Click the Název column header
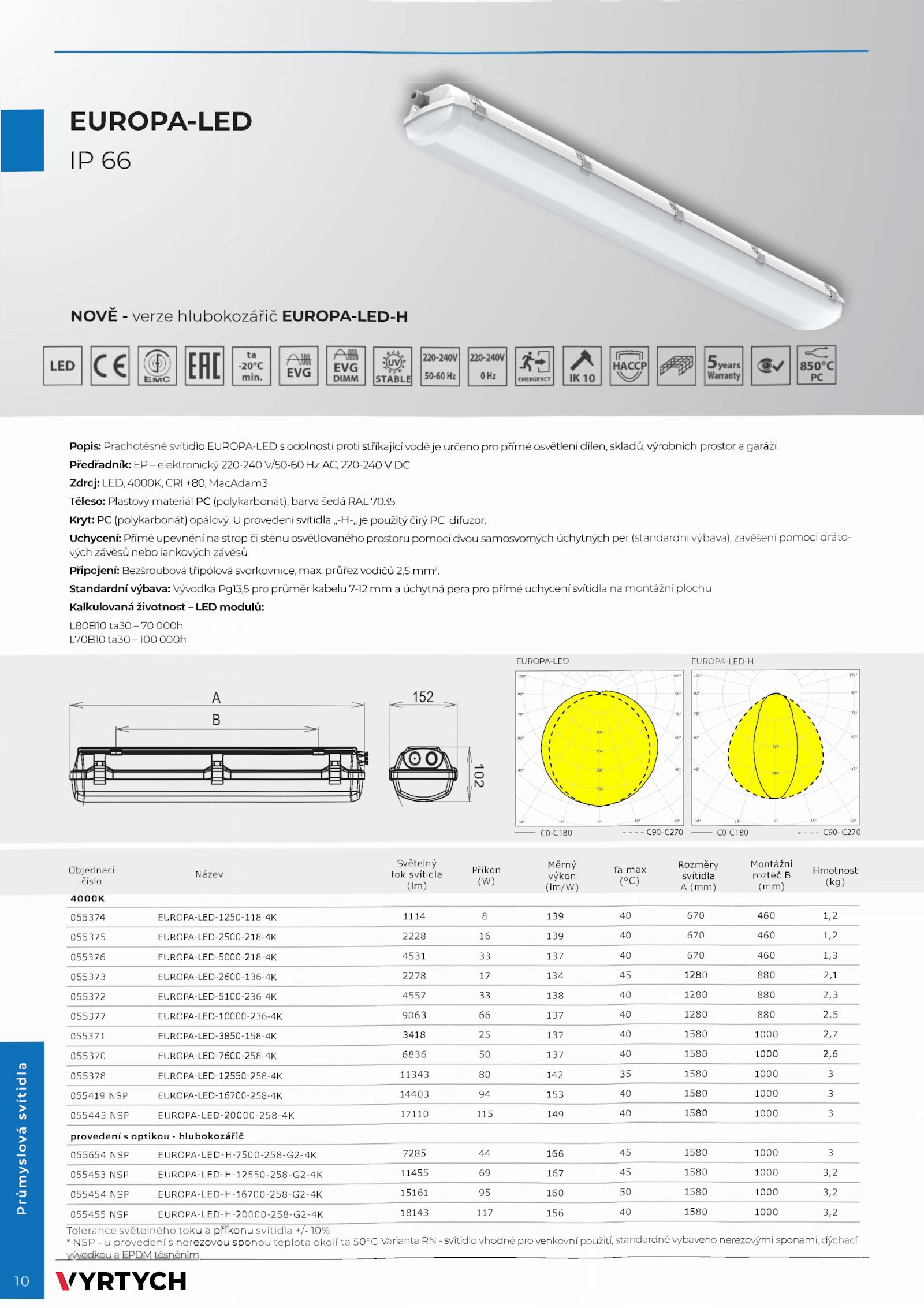 pos(209,874)
